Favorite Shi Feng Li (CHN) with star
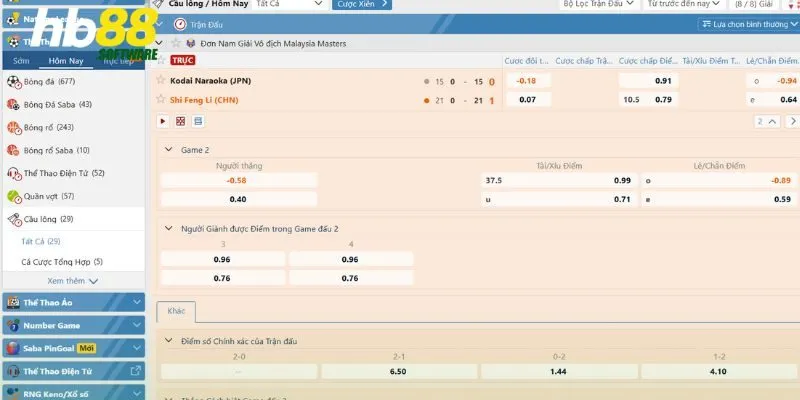The height and width of the screenshot is (400, 800). tap(161, 99)
